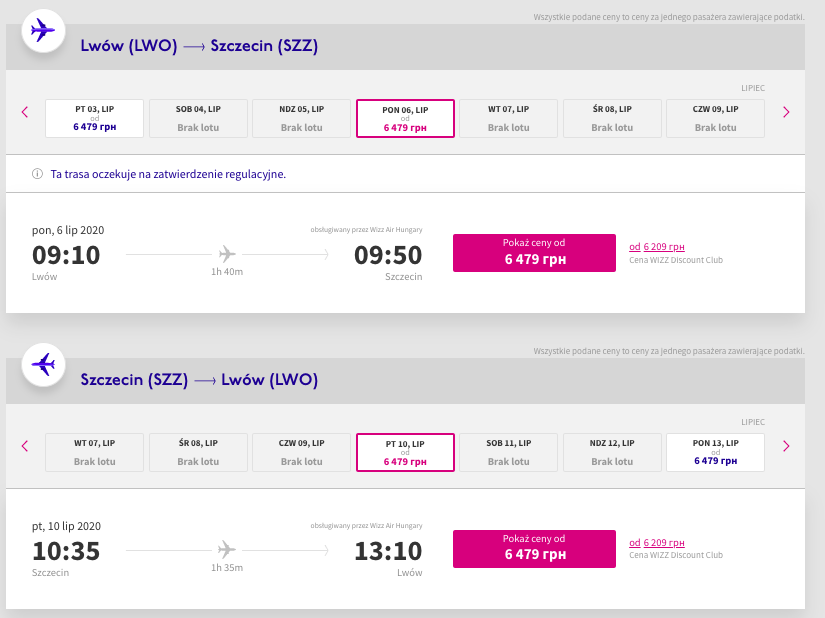Select SOB 04, LIP no-flight date

pyautogui.click(x=198, y=118)
